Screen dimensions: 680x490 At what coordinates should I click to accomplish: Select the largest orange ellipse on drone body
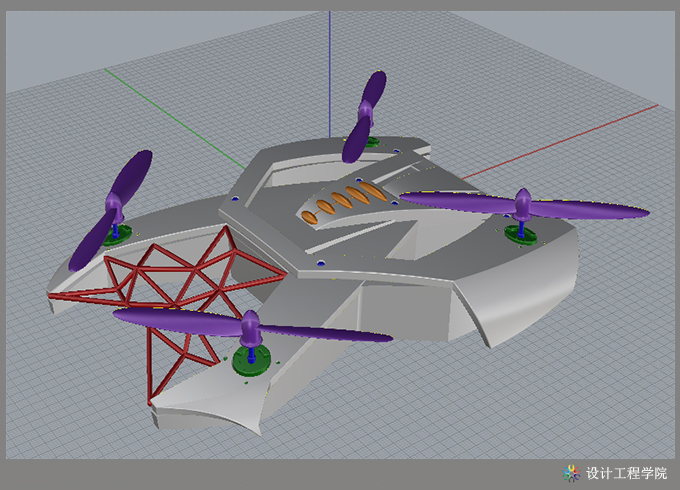click(x=373, y=191)
